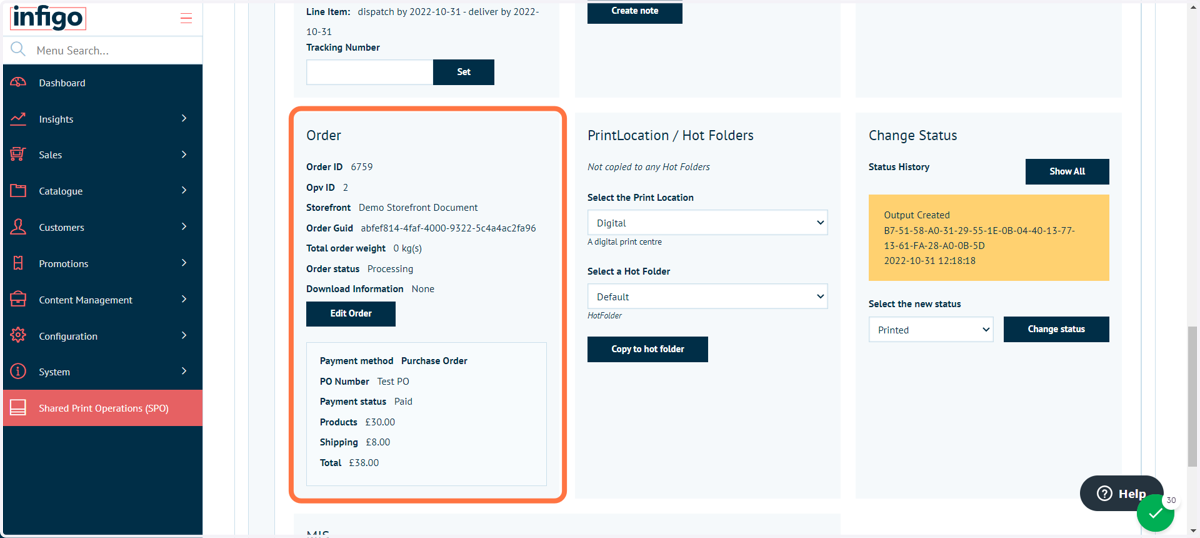Click the Create note button
The width and height of the screenshot is (1200, 538).
click(634, 11)
